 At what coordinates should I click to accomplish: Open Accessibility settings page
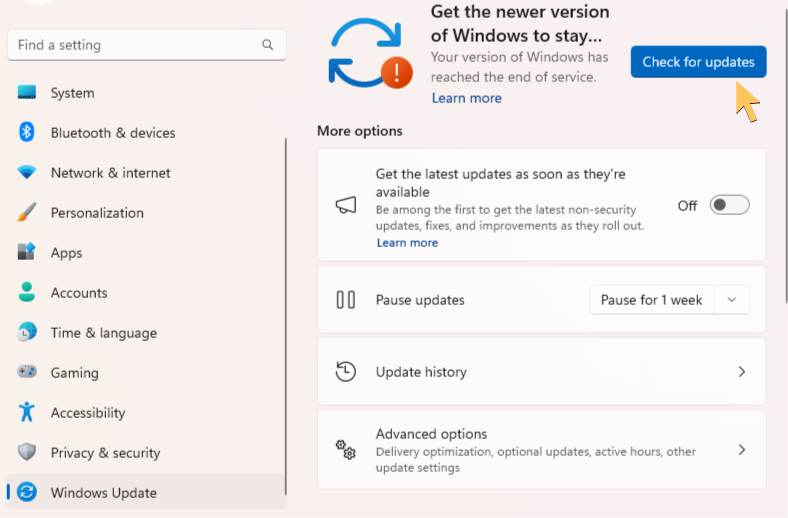click(146, 412)
